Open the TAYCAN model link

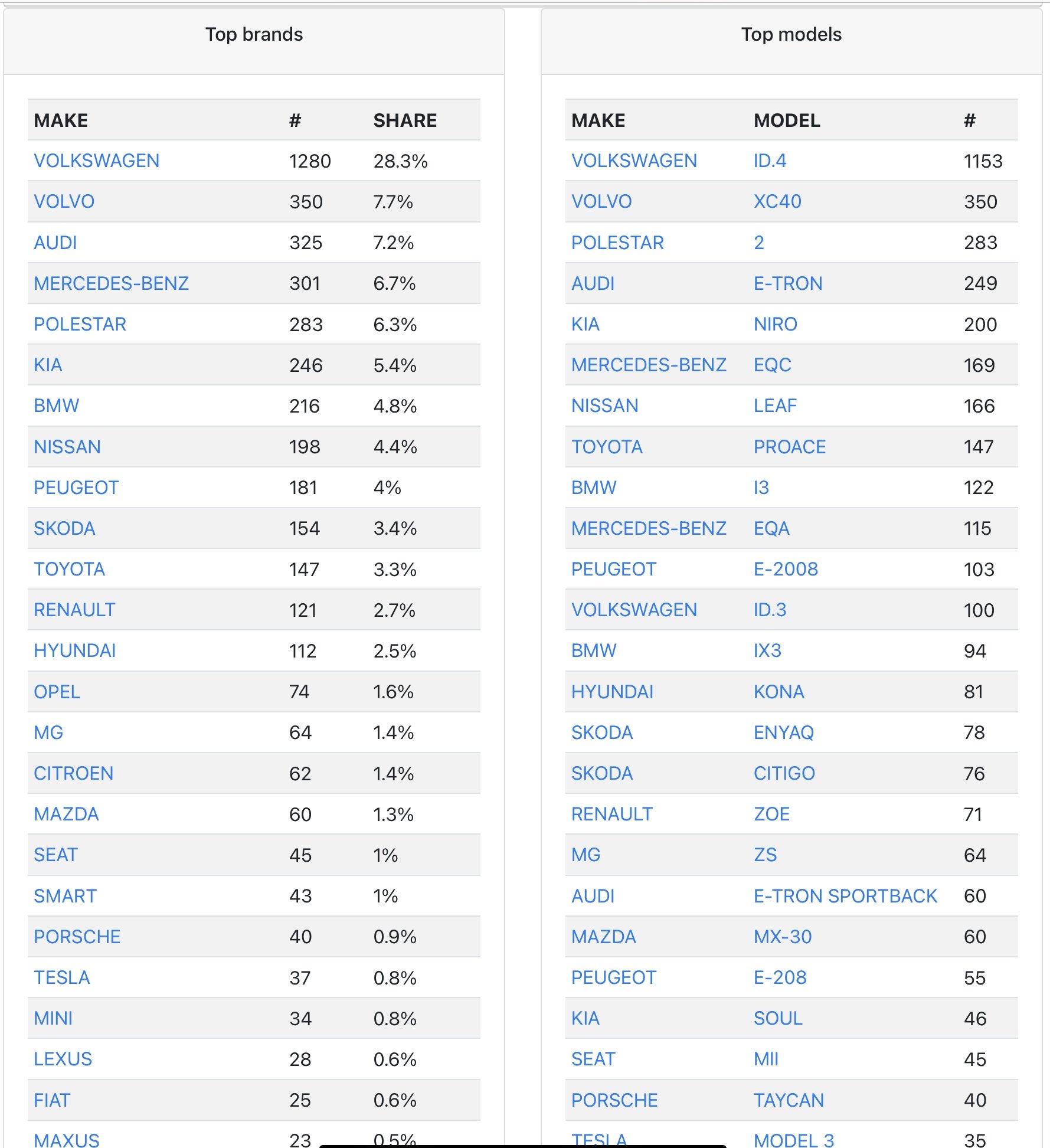(789, 1100)
